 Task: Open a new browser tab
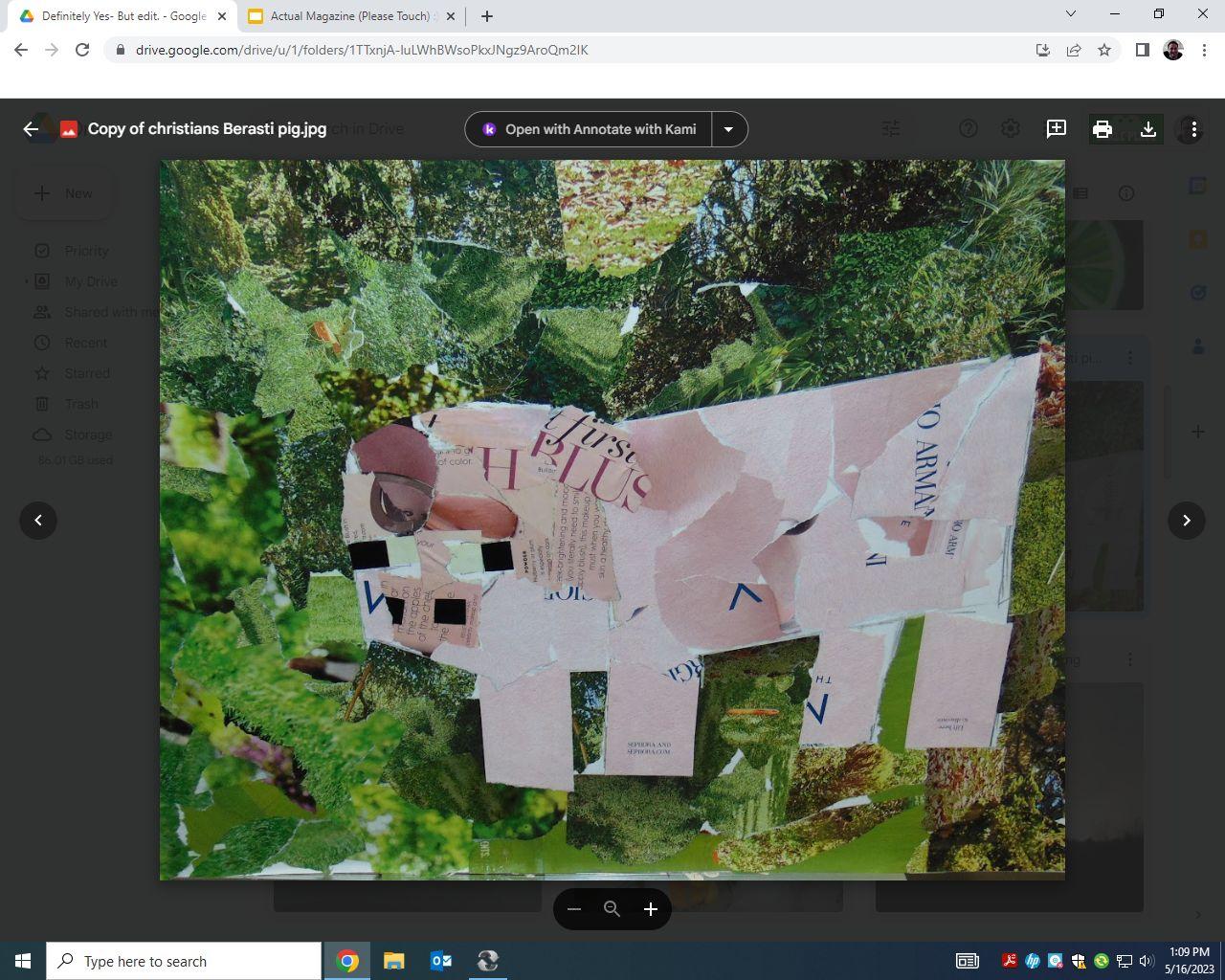pyautogui.click(x=487, y=16)
